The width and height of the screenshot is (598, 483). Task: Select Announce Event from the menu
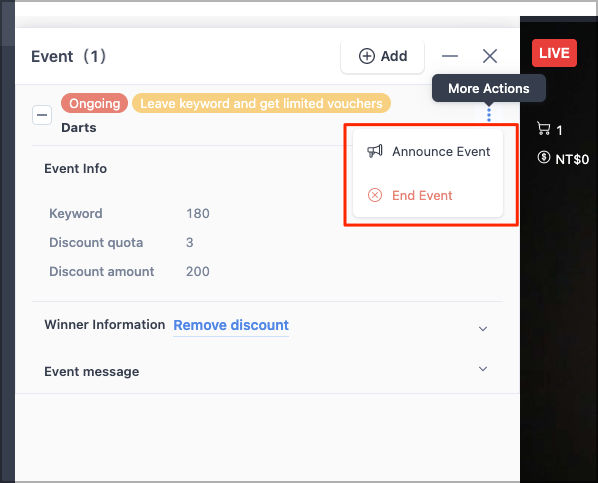(428, 151)
